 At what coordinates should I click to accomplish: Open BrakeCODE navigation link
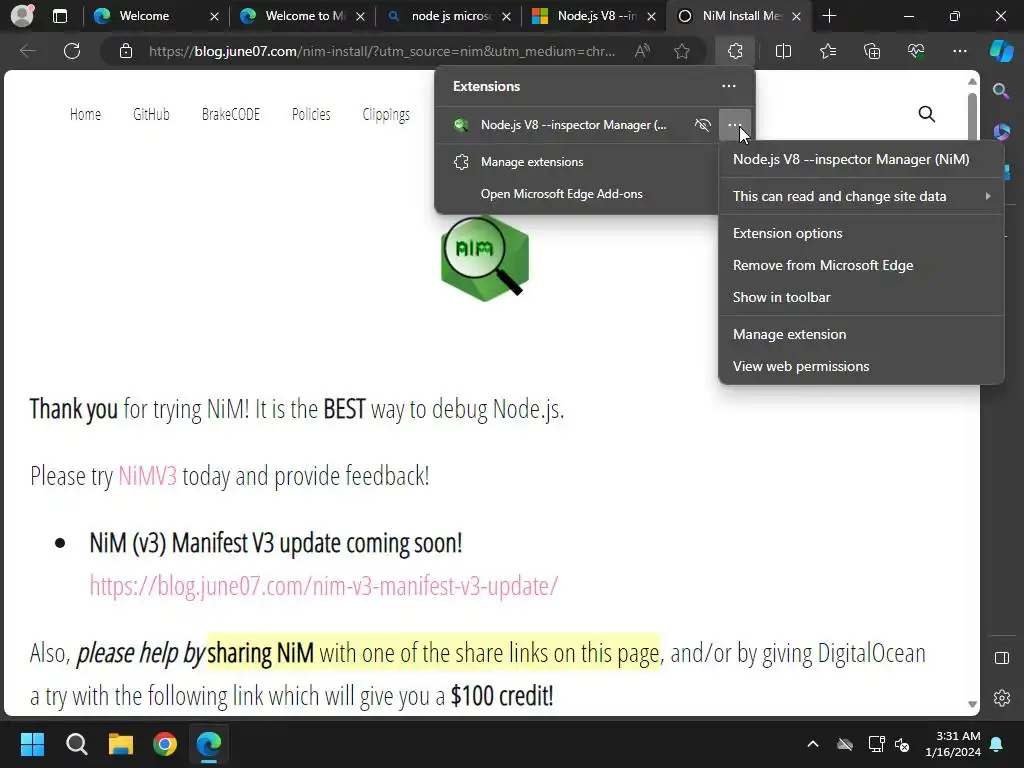tap(231, 114)
